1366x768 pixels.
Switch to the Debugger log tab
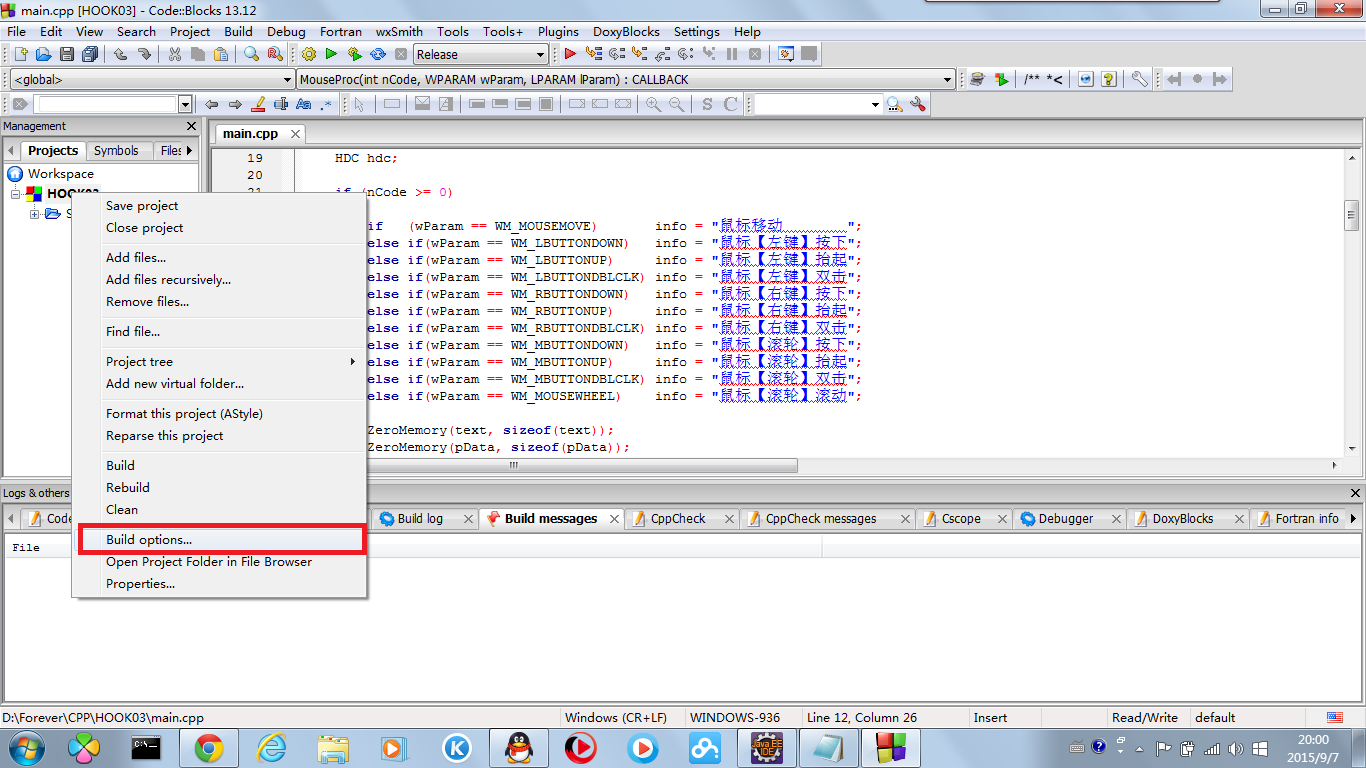1066,518
